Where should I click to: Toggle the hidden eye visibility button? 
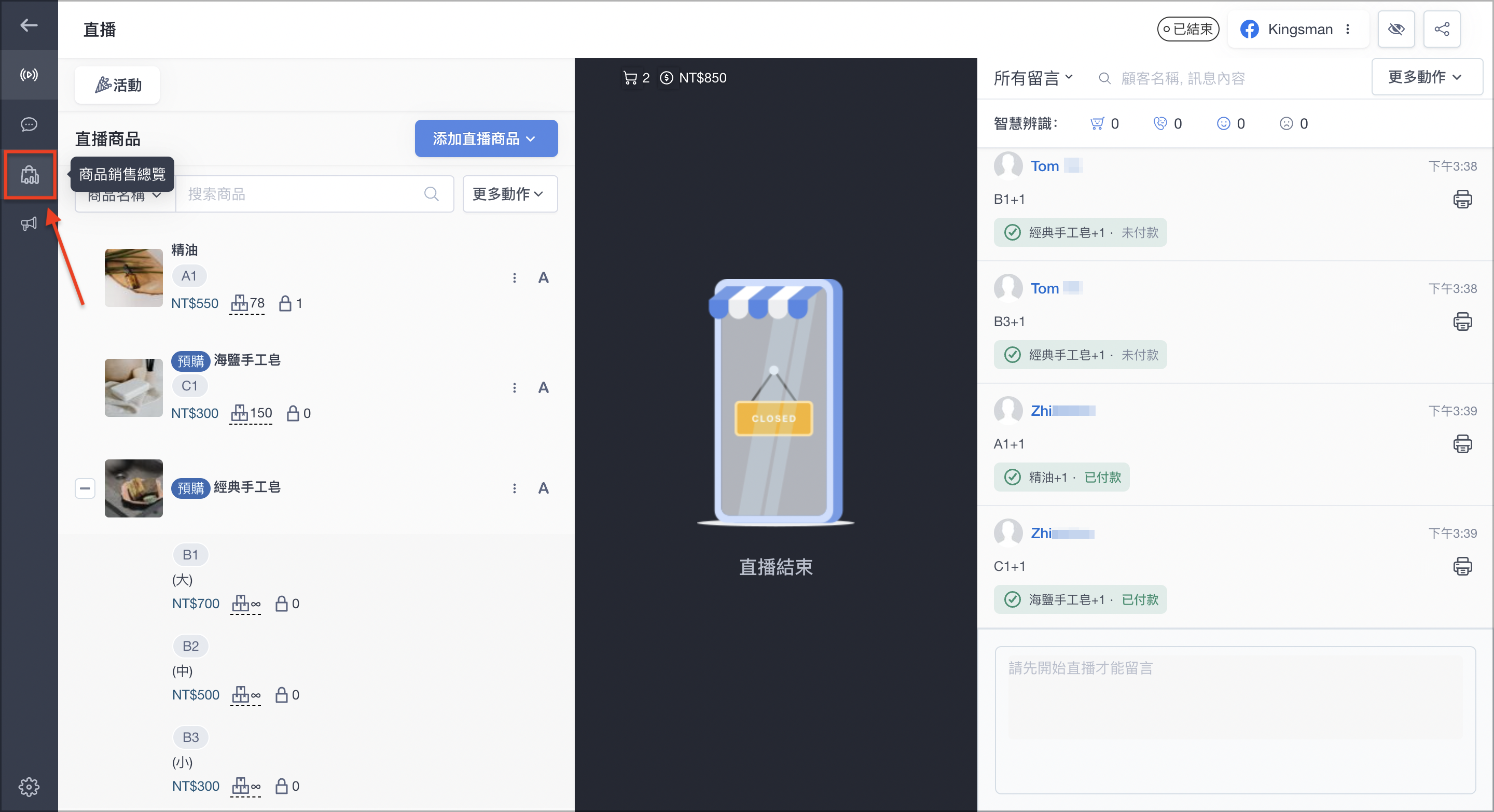[x=1396, y=29]
